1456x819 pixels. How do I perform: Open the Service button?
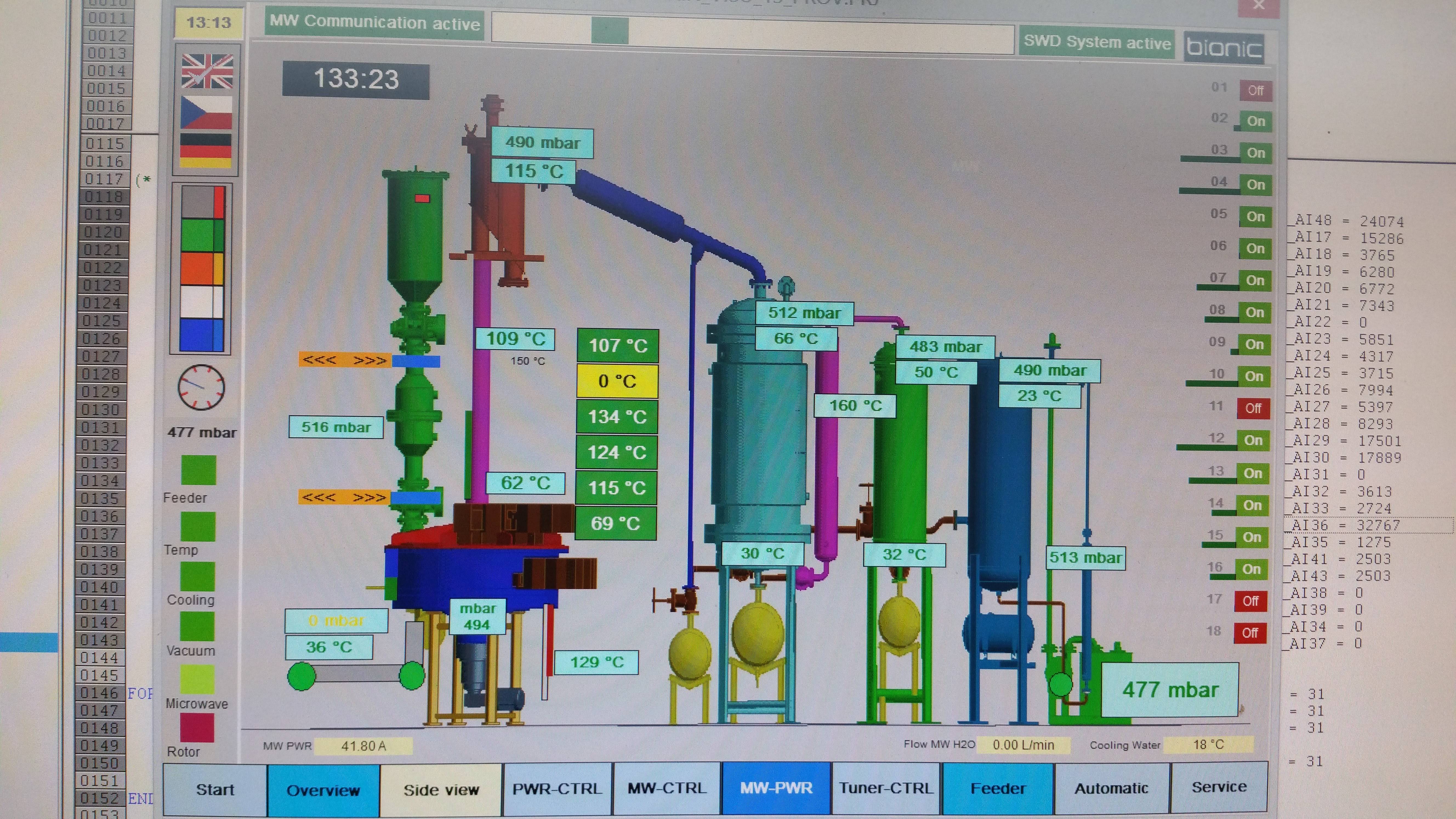point(1219,787)
